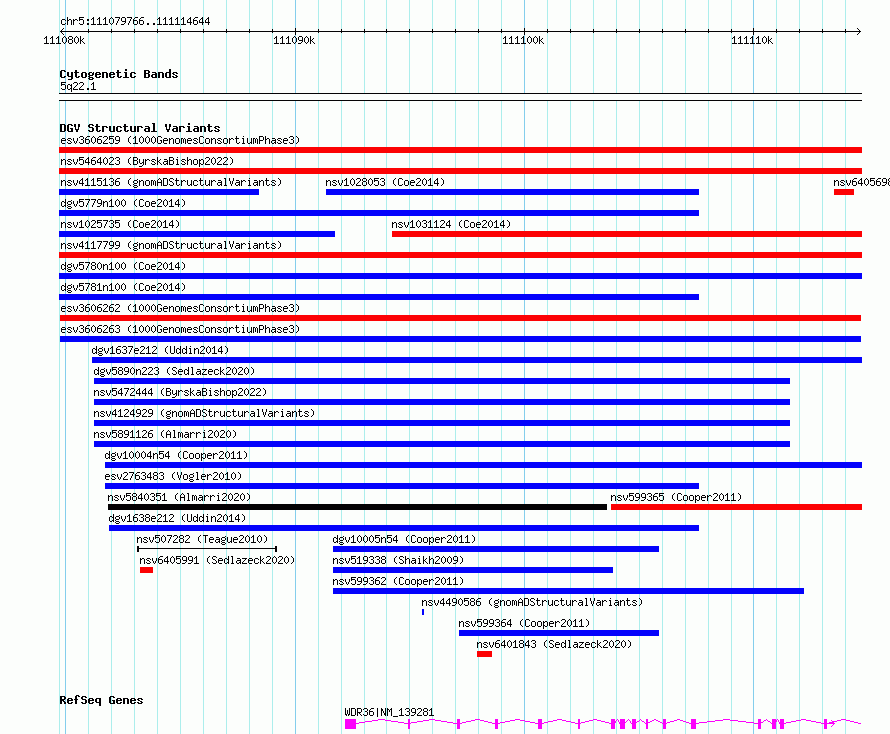Viewport: 890px width, 734px height.
Task: Click the nsv6405991 (Sedlazeck2020) label
Action: (217, 560)
